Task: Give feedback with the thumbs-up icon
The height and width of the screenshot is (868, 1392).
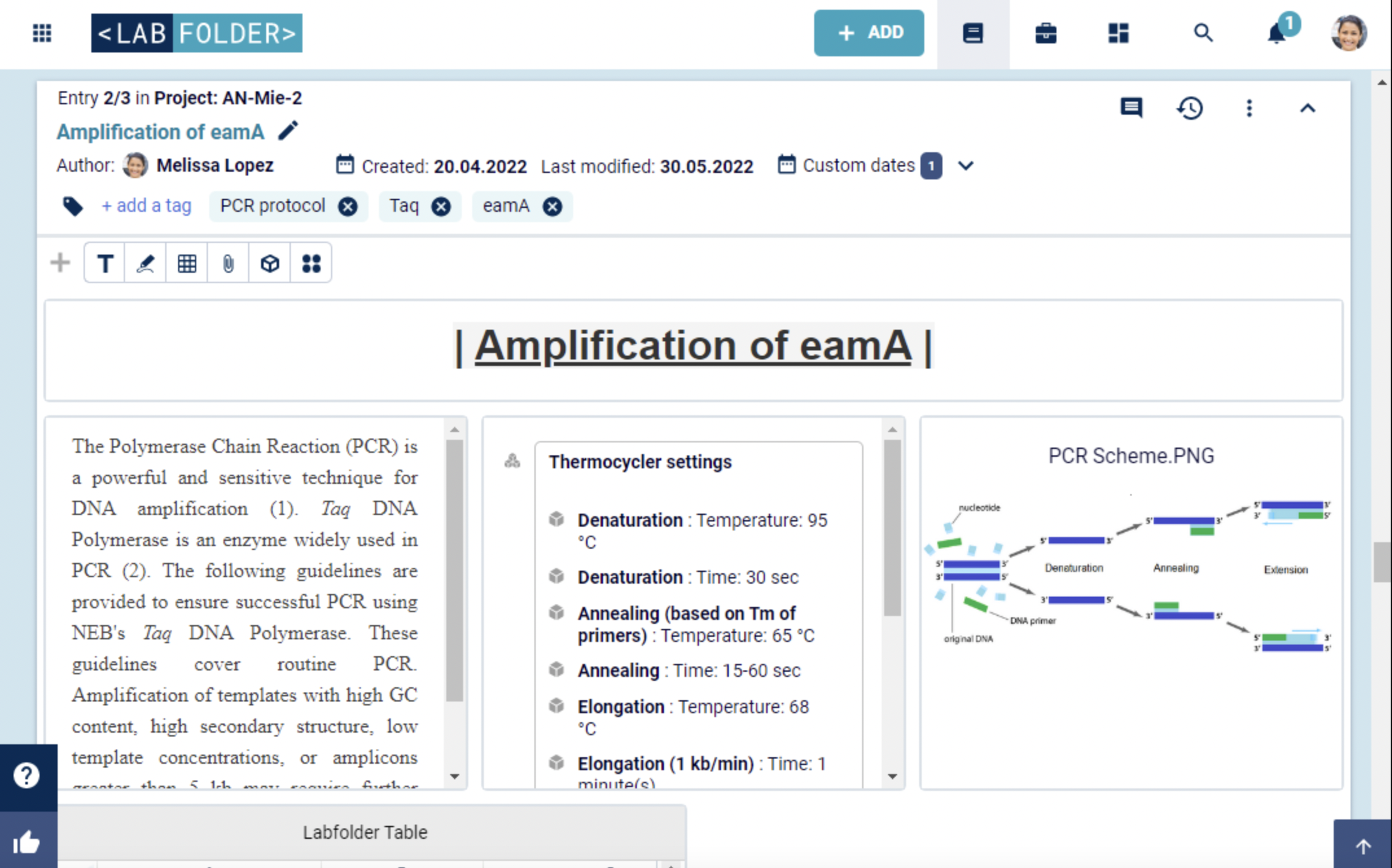Action: [27, 841]
